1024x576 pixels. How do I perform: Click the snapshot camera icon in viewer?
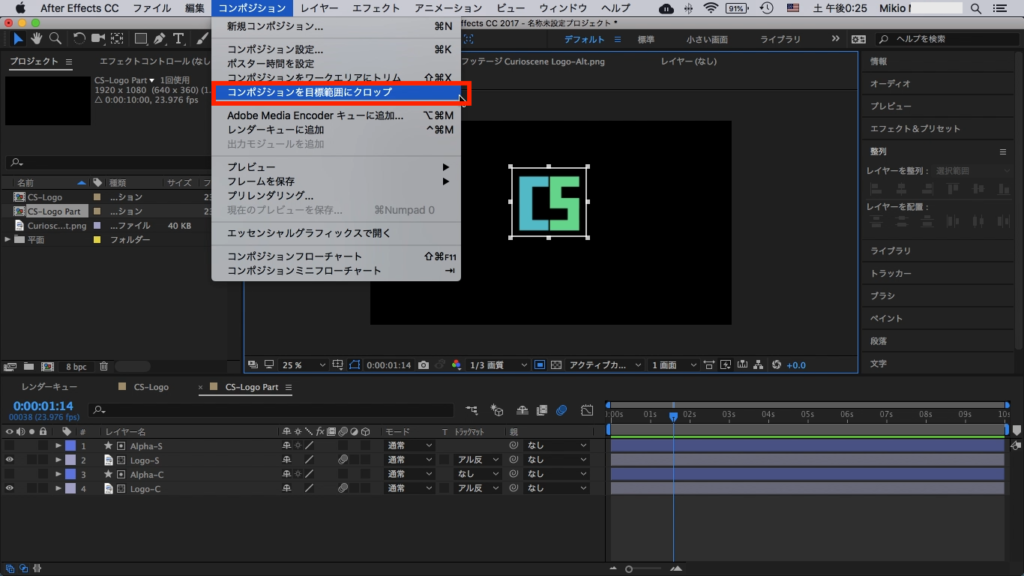[x=424, y=365]
